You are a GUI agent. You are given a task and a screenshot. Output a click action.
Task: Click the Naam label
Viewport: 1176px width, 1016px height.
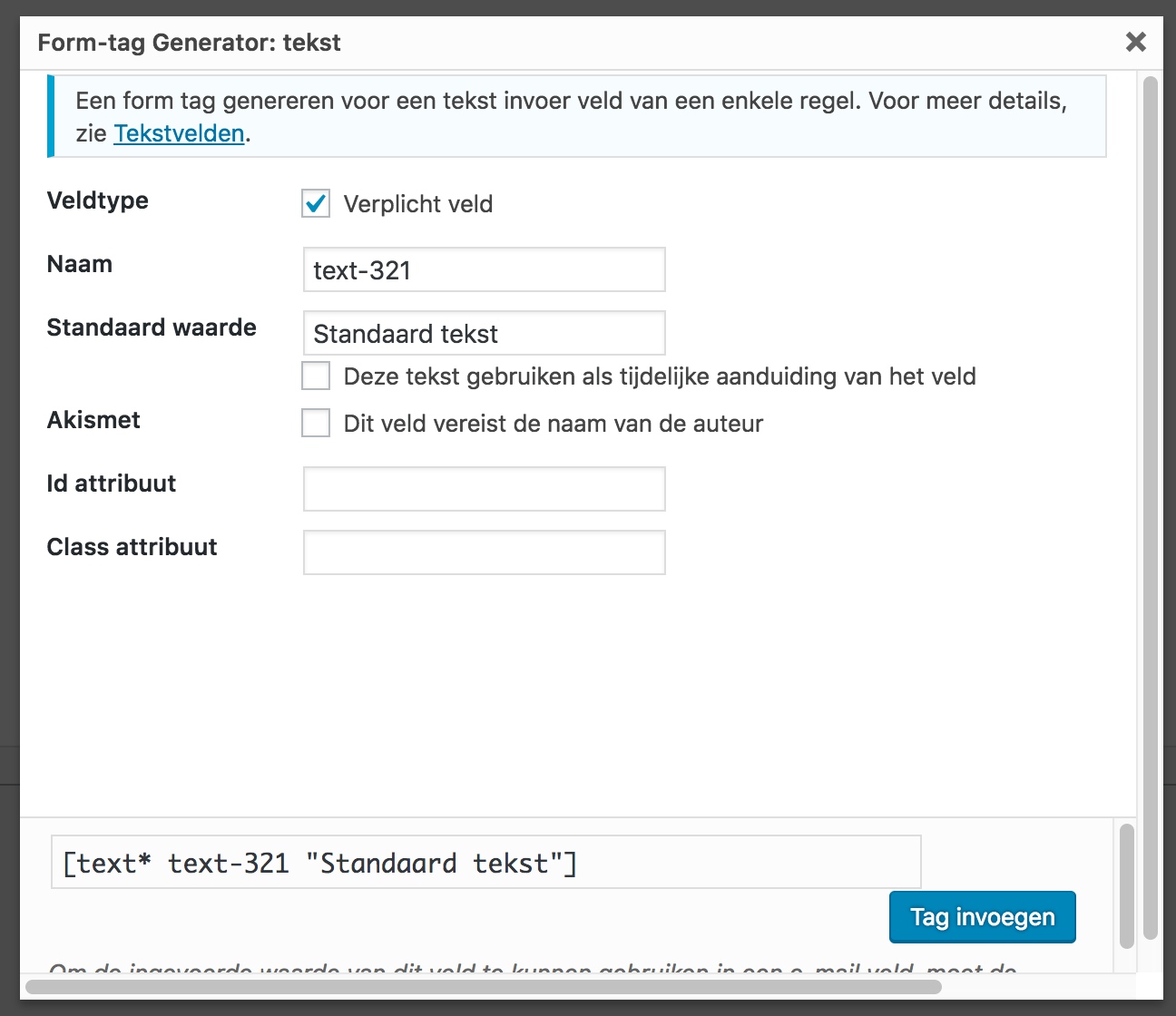tap(80, 264)
